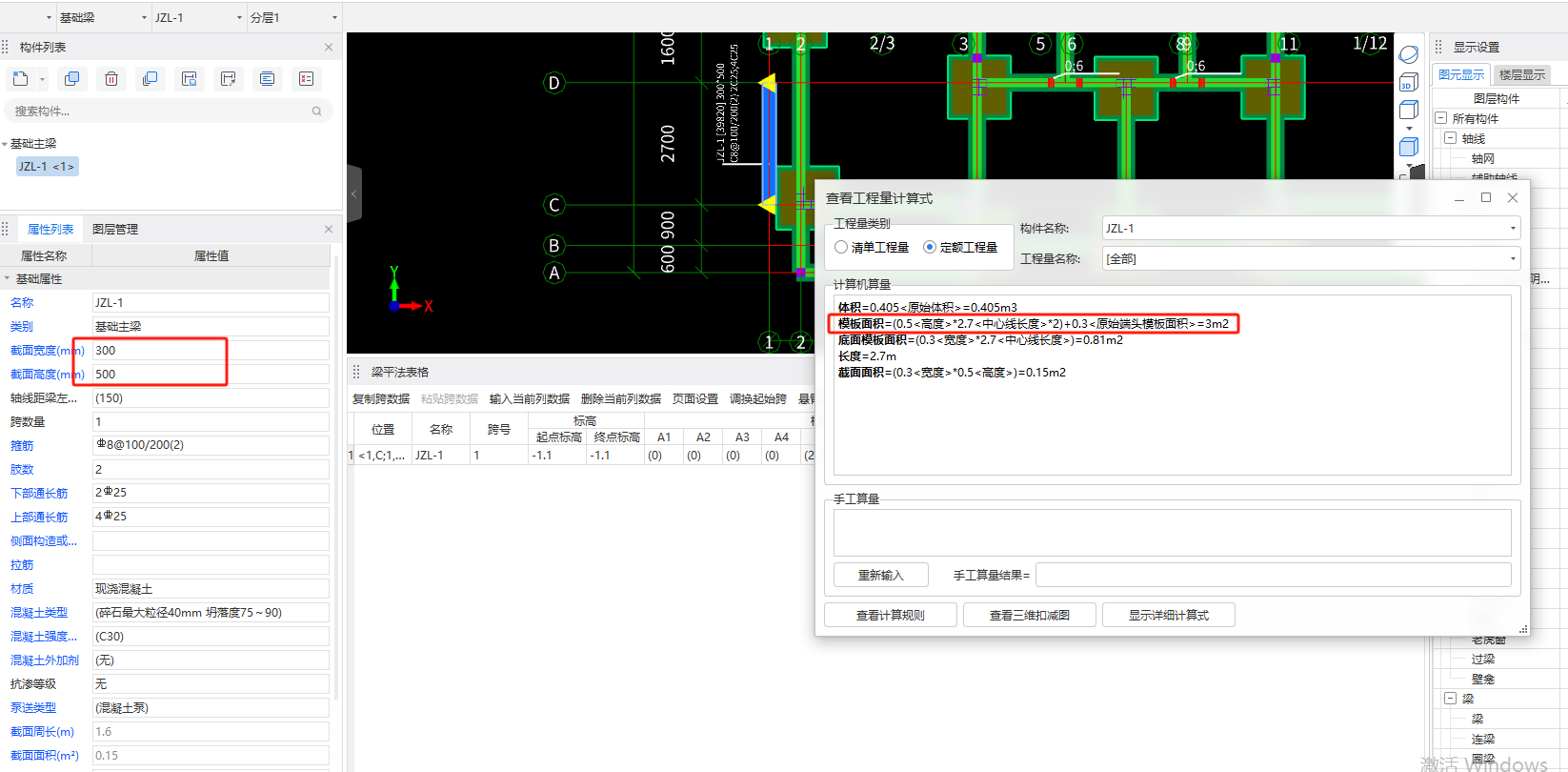Open the new component dropdown arrow
This screenshot has height=772, width=1568.
(42, 80)
